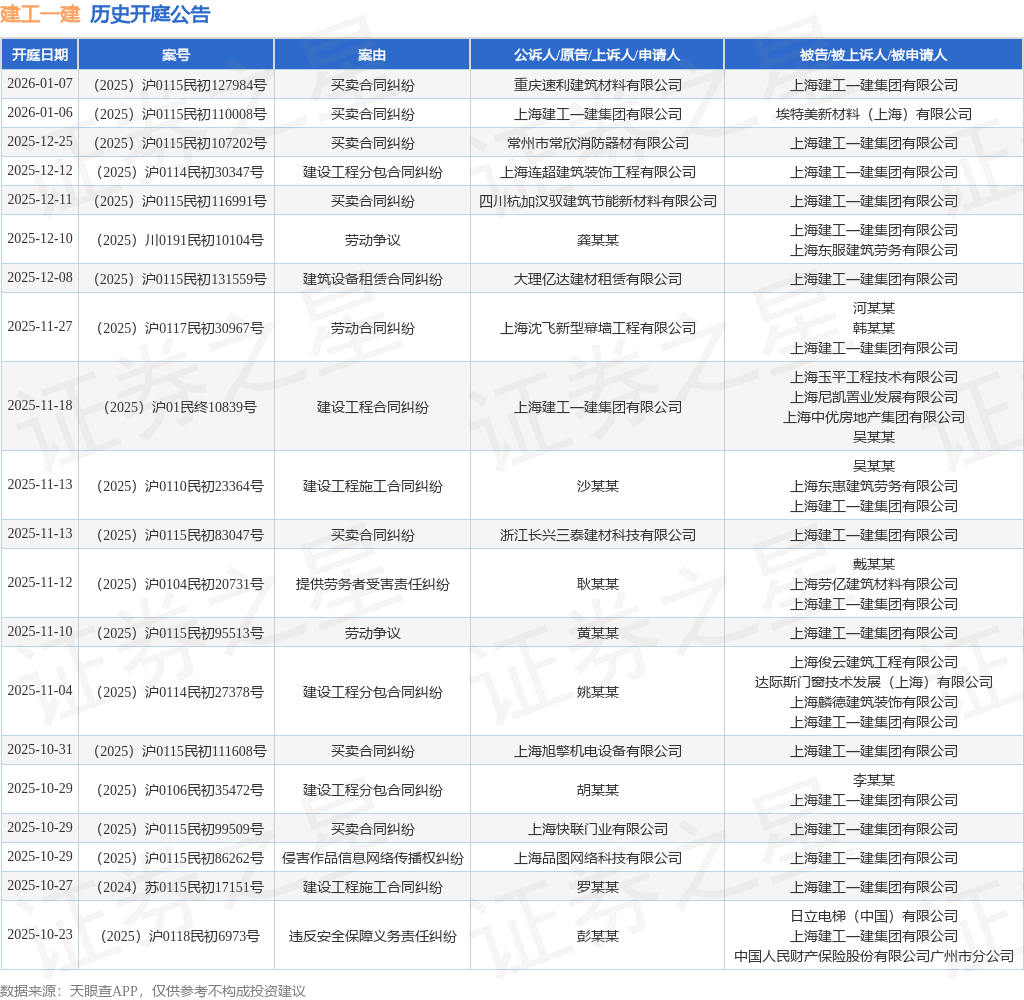Click the 数据来源 footer note
The image size is (1024, 1000).
[153, 991]
